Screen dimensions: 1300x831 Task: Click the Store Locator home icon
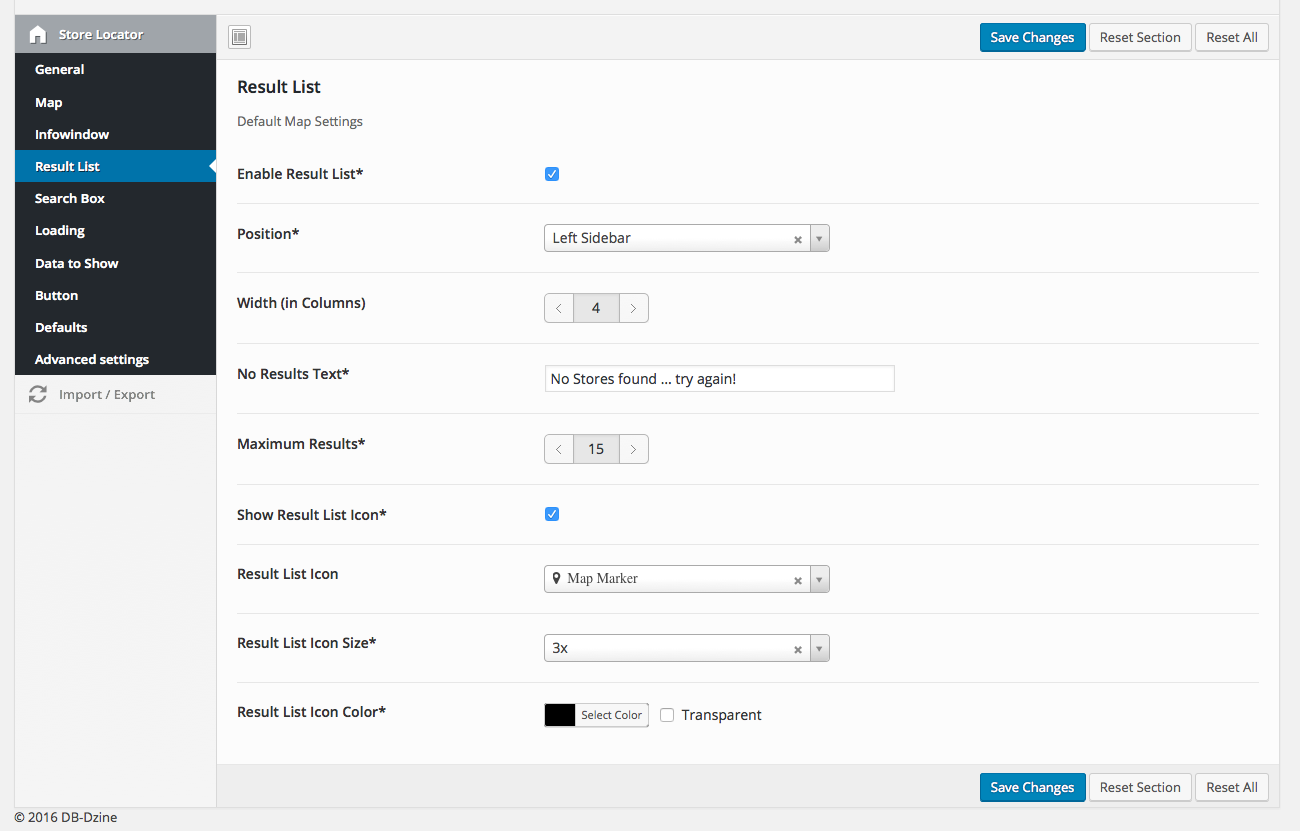point(38,35)
